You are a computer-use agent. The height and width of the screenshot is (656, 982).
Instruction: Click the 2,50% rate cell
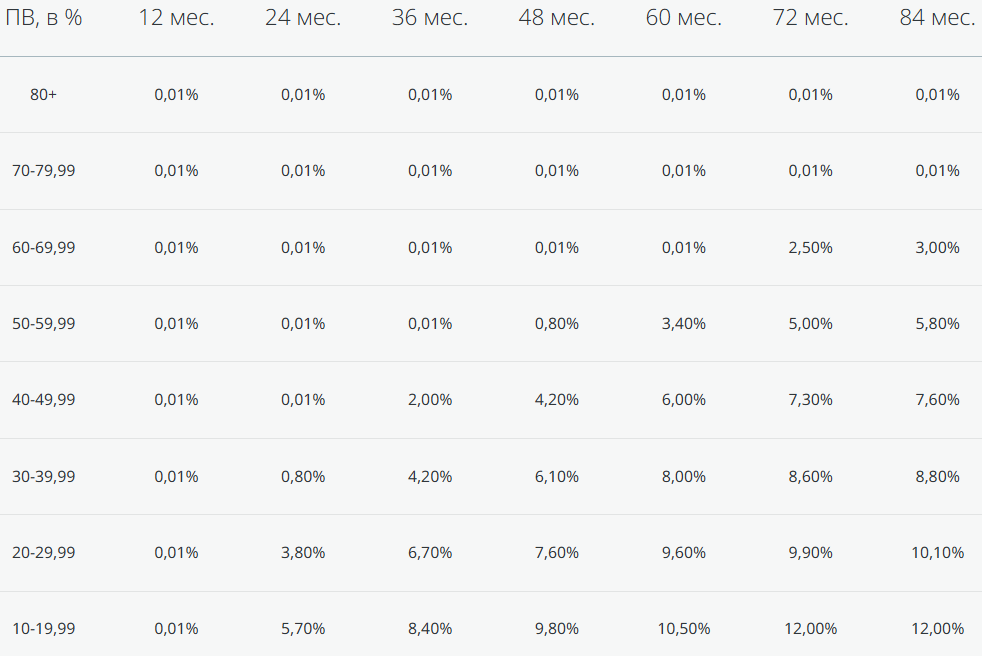click(x=810, y=248)
